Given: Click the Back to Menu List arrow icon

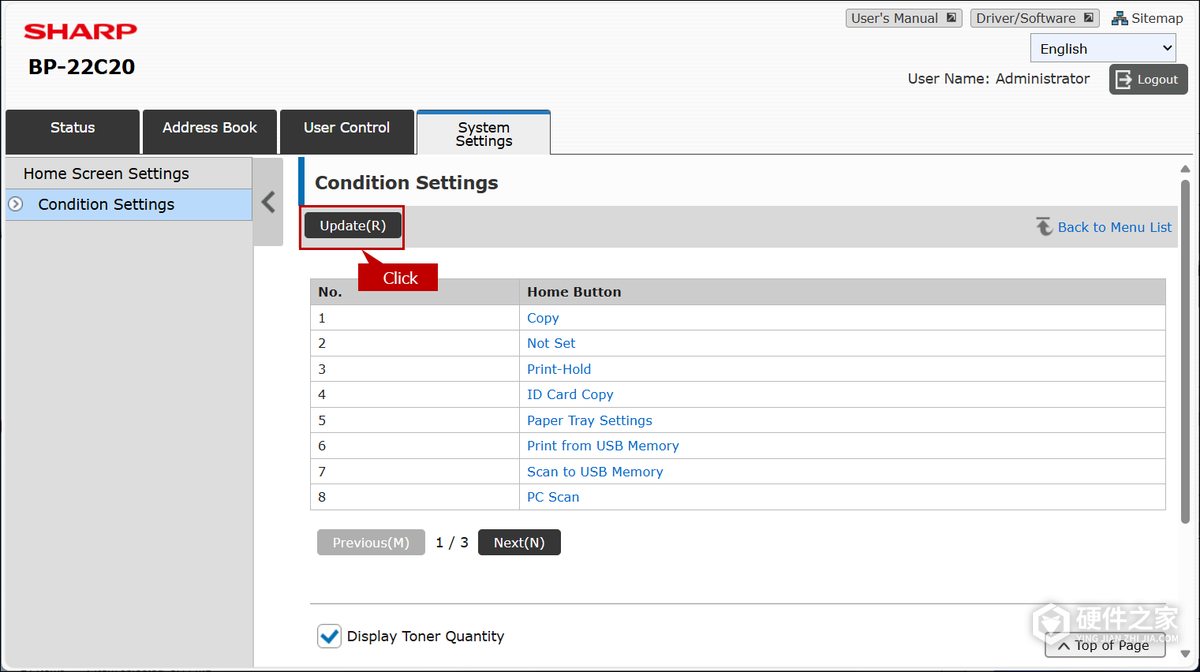Looking at the screenshot, I should pyautogui.click(x=1044, y=227).
